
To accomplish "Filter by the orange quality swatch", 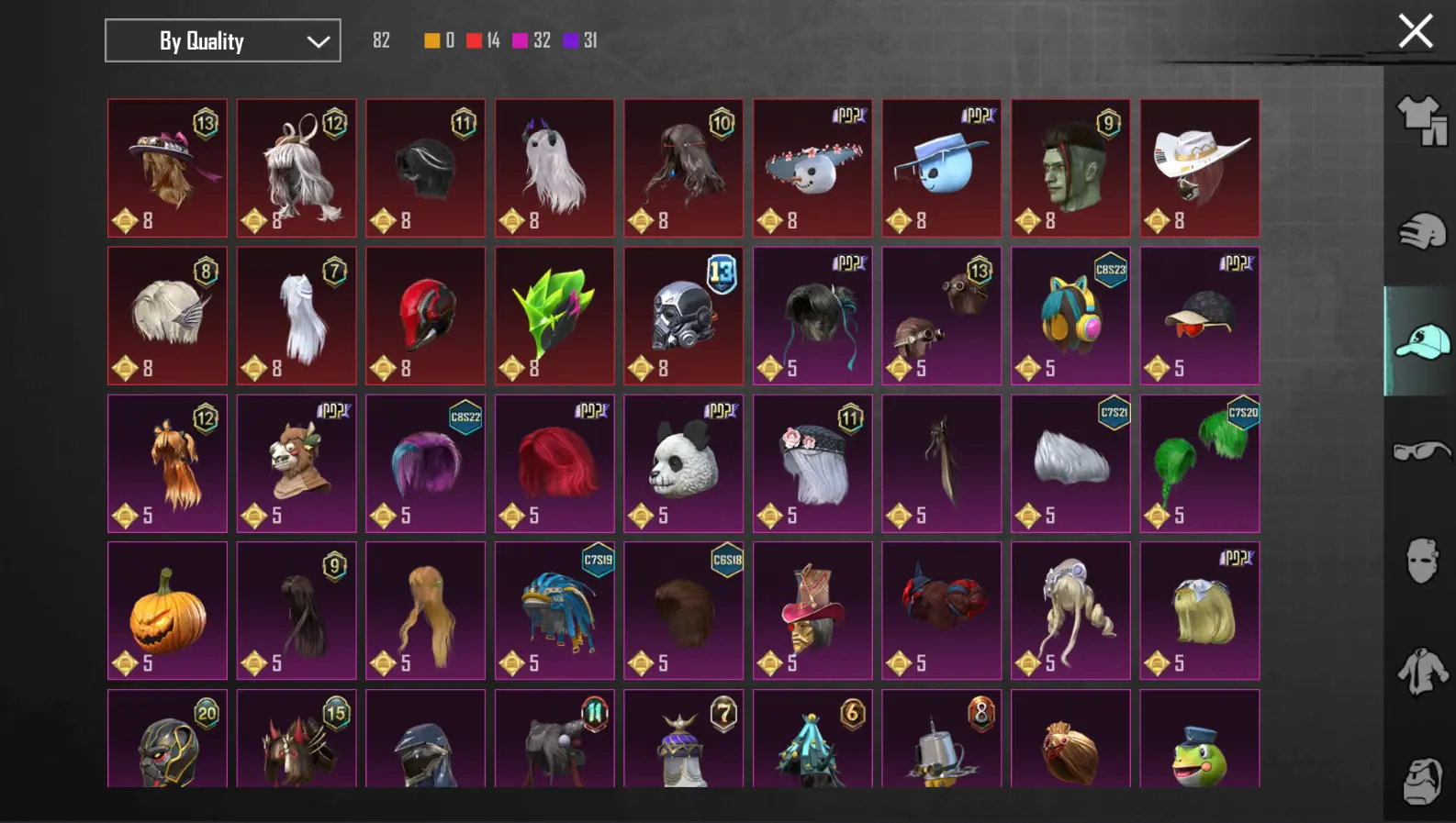I will 431,40.
